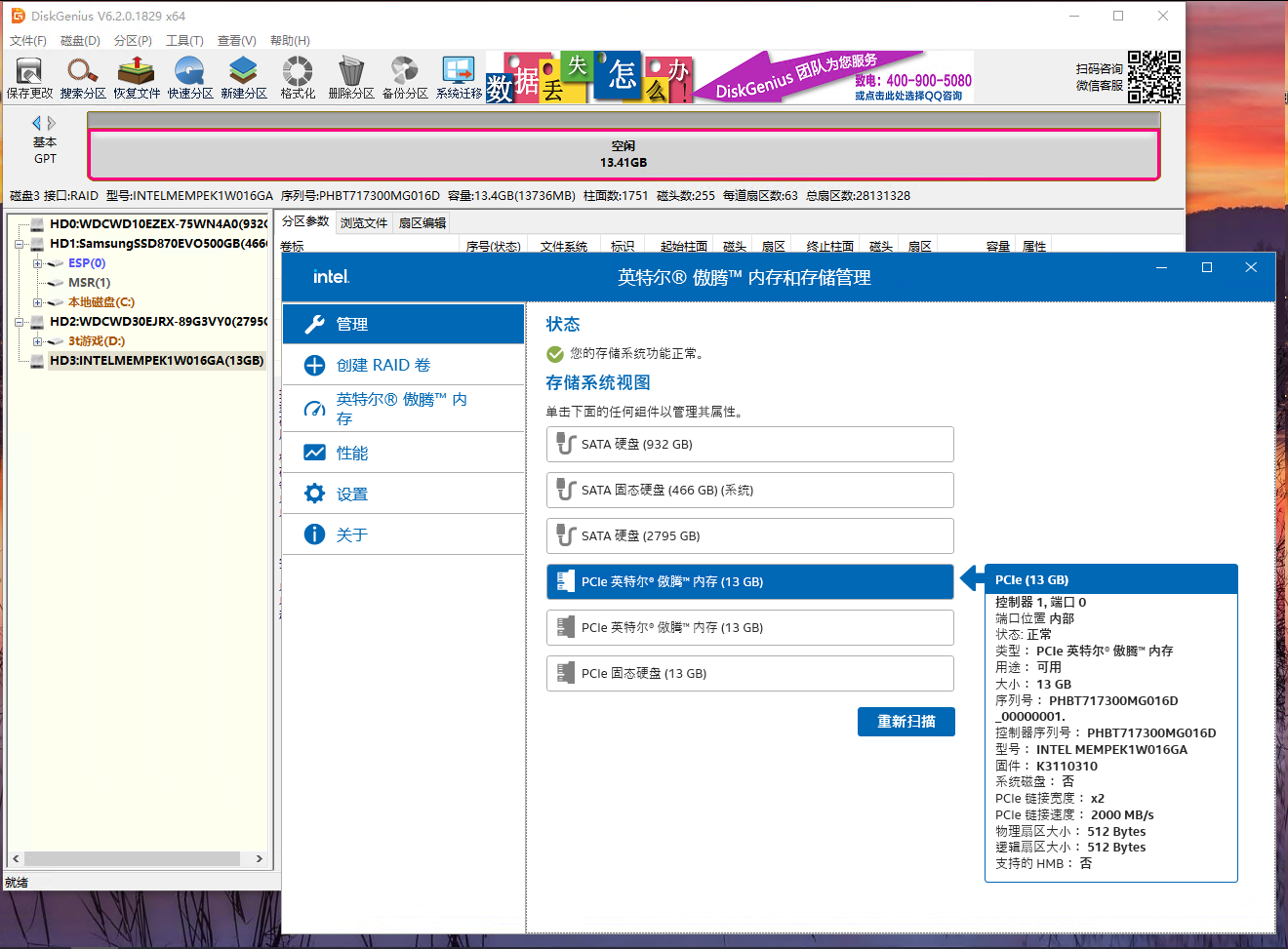Launch the 恢复文件 recover files tool

[x=137, y=77]
